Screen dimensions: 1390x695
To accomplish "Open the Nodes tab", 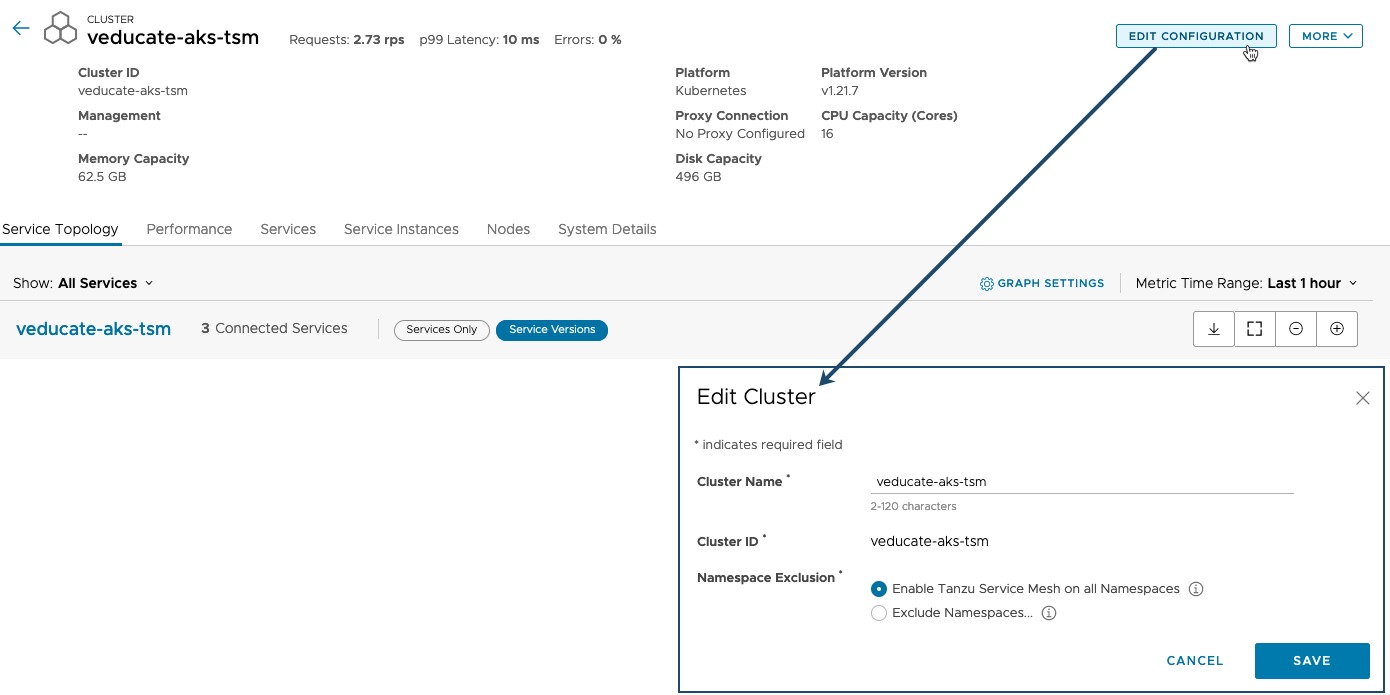I will click(x=508, y=229).
